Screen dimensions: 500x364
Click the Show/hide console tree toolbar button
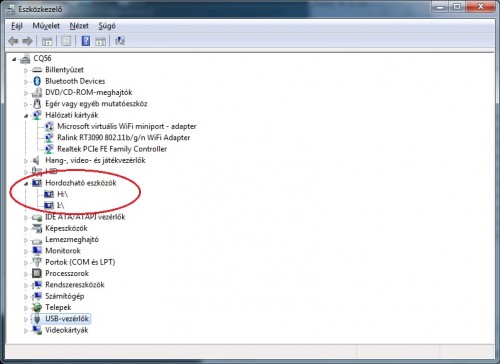tap(47, 41)
